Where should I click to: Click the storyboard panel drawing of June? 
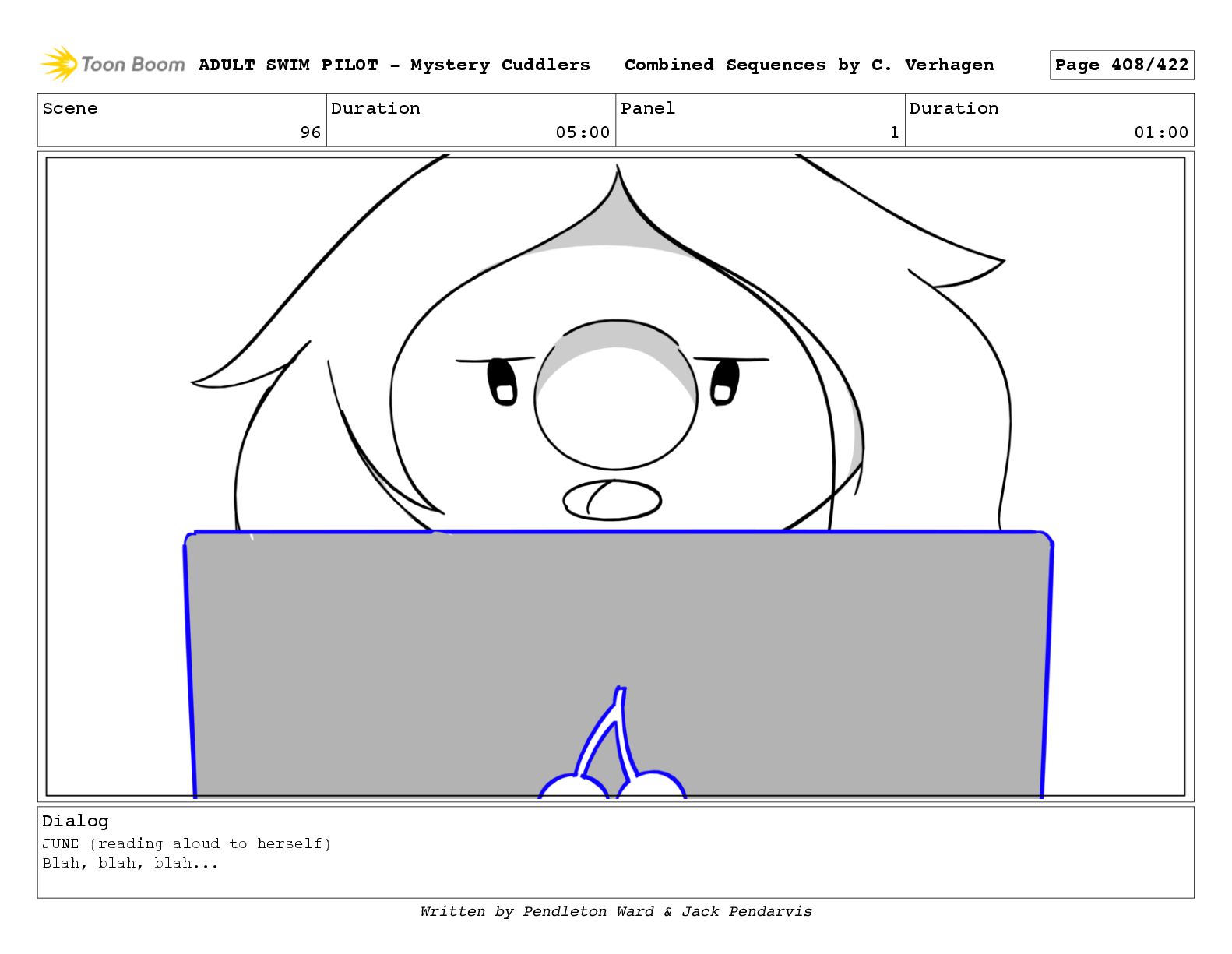[615, 477]
